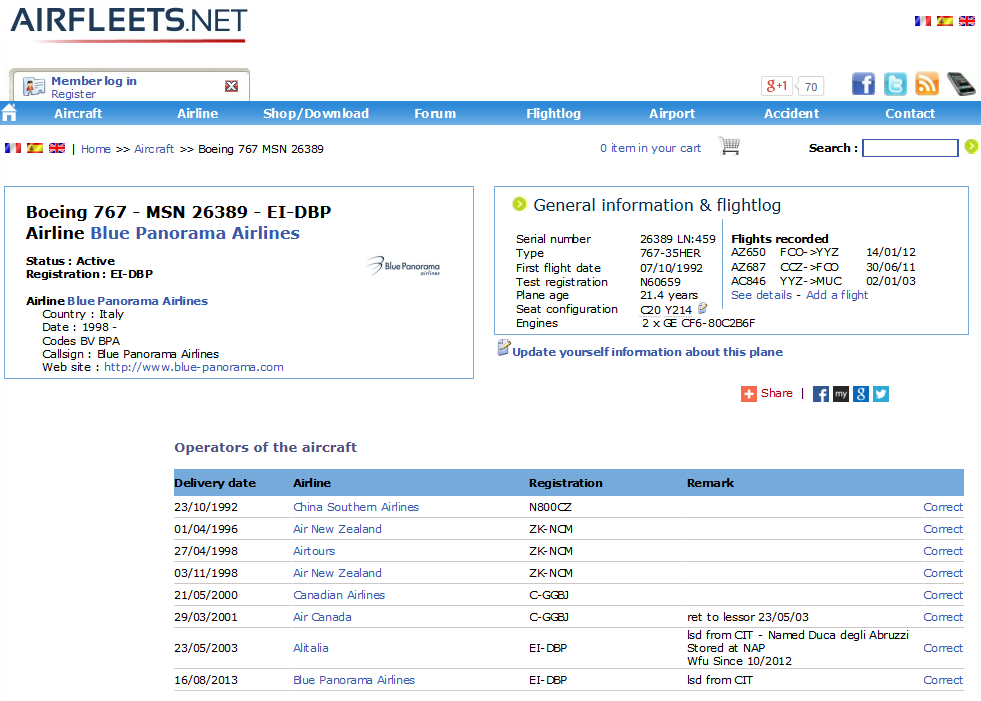Viewport: 981px width, 701px height.
Task: Go to Aircraft breadcrumb link
Action: click(x=154, y=149)
